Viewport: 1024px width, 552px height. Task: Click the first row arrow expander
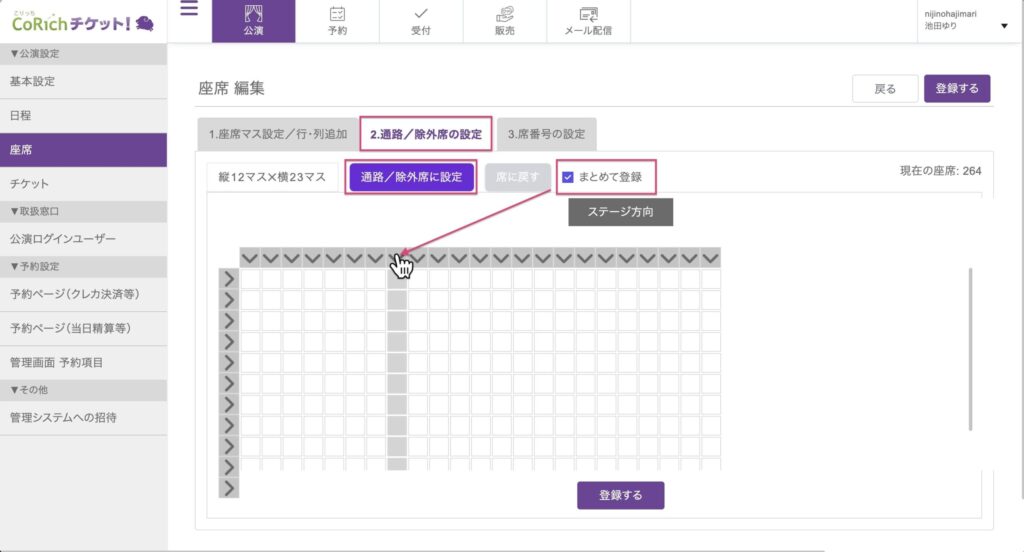(x=229, y=279)
